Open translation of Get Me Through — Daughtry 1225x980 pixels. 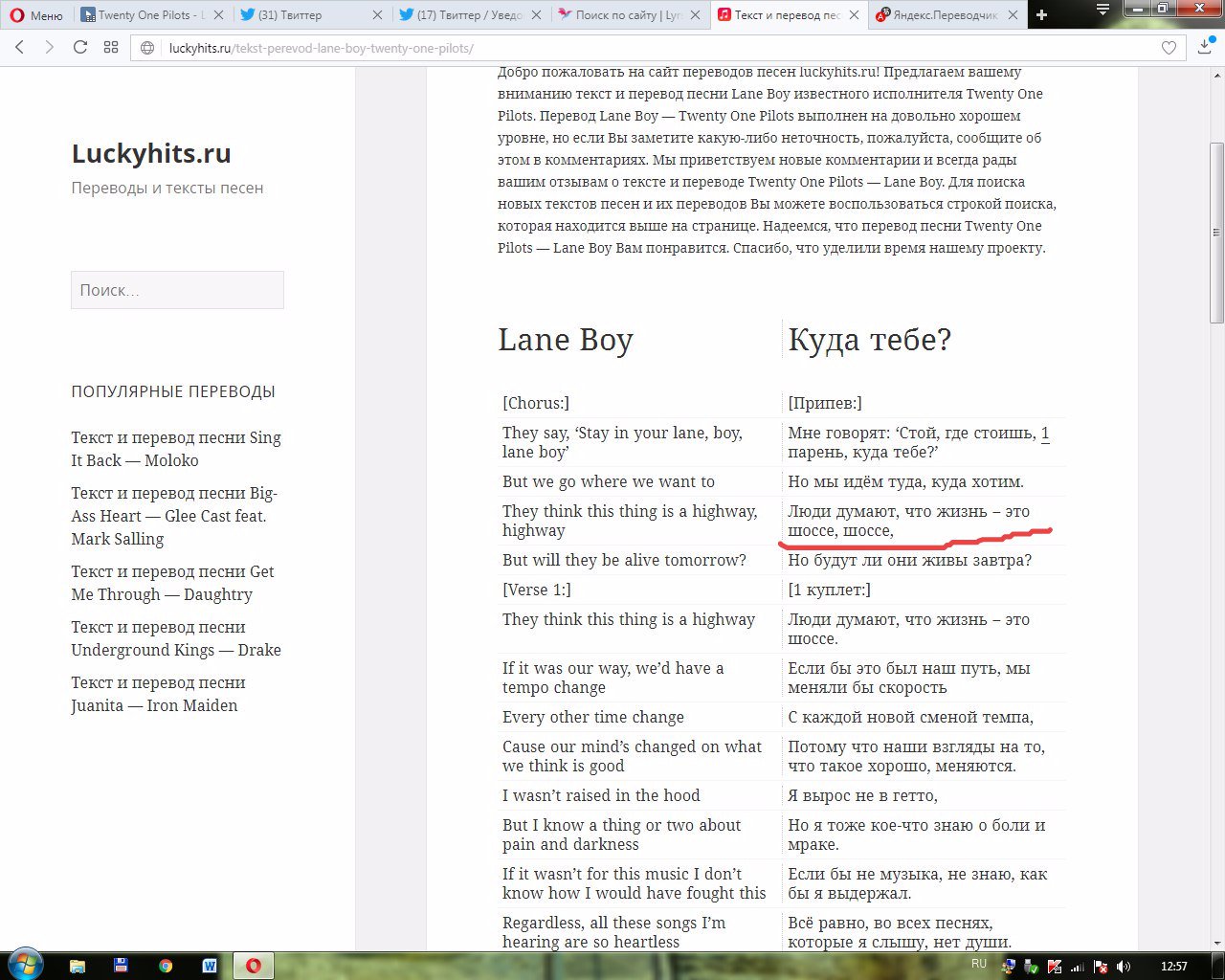(172, 583)
